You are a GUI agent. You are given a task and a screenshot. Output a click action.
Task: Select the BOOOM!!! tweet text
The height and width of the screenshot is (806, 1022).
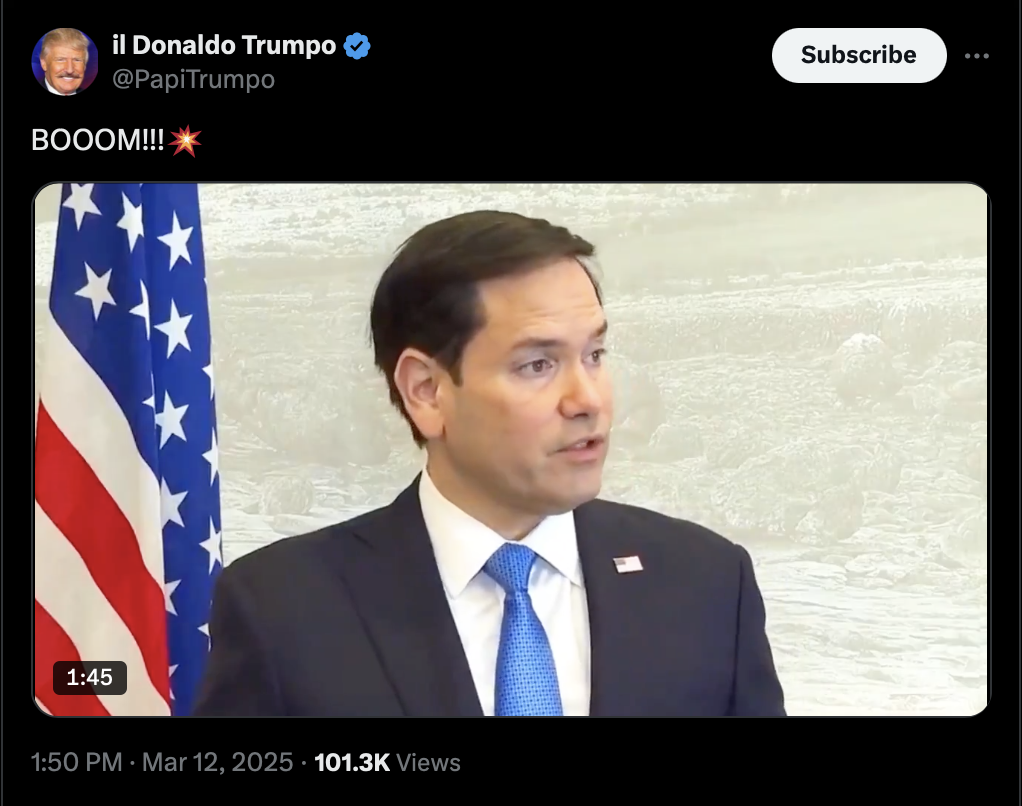tap(98, 140)
